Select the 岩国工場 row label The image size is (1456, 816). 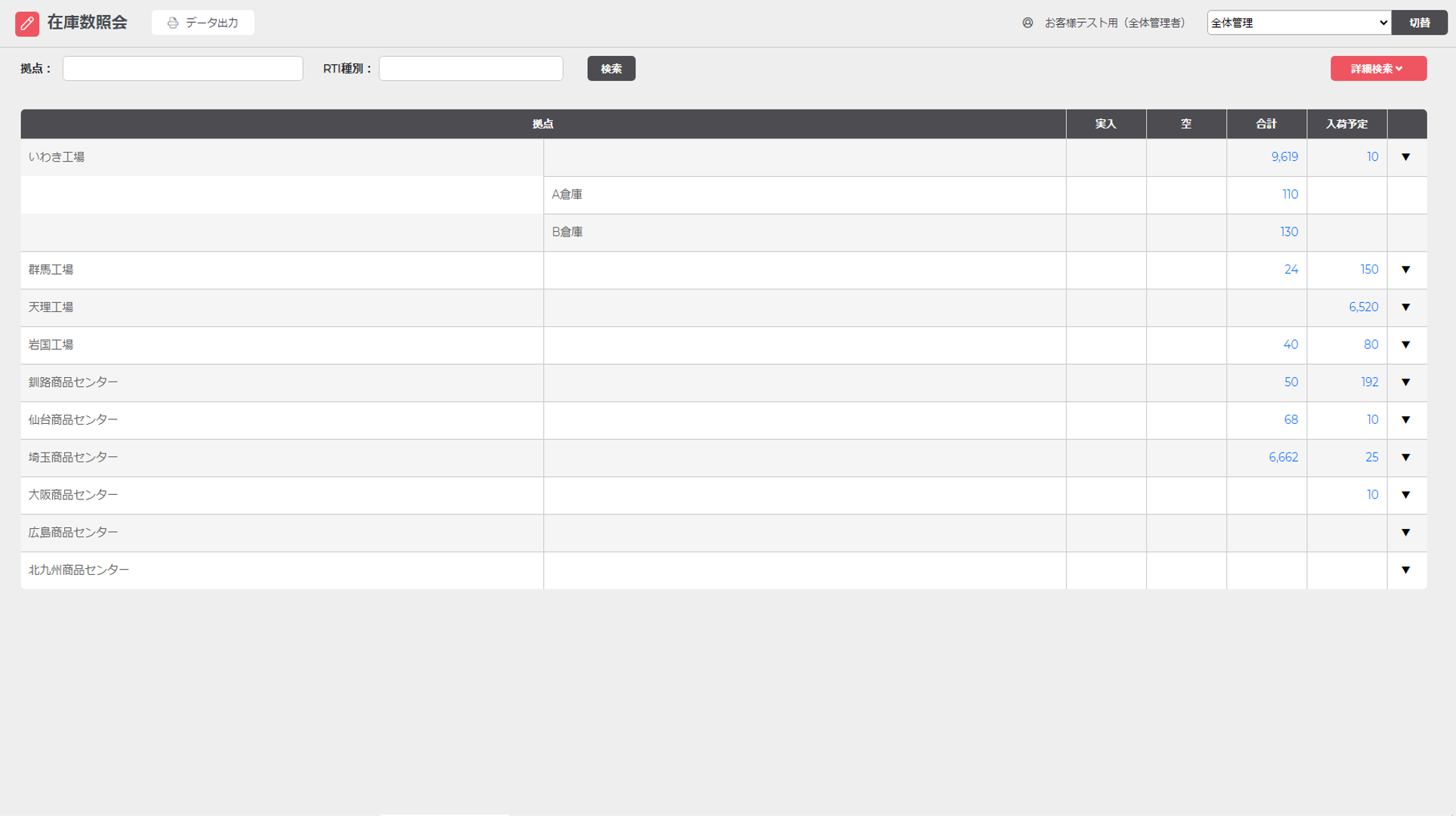point(51,345)
